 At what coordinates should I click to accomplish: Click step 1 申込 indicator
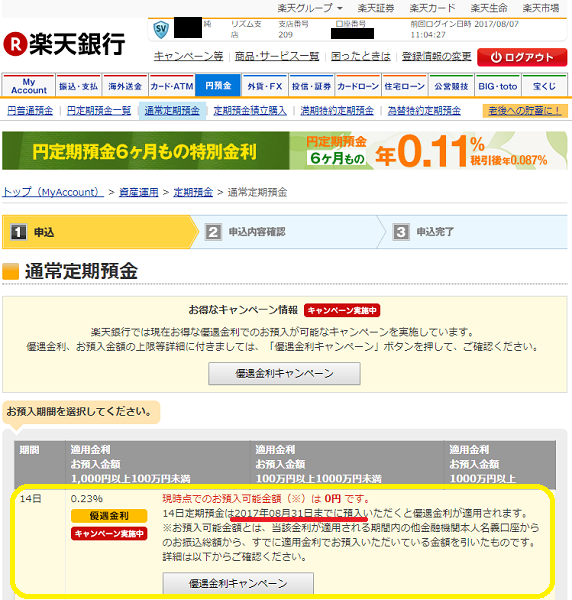pyautogui.click(x=99, y=232)
